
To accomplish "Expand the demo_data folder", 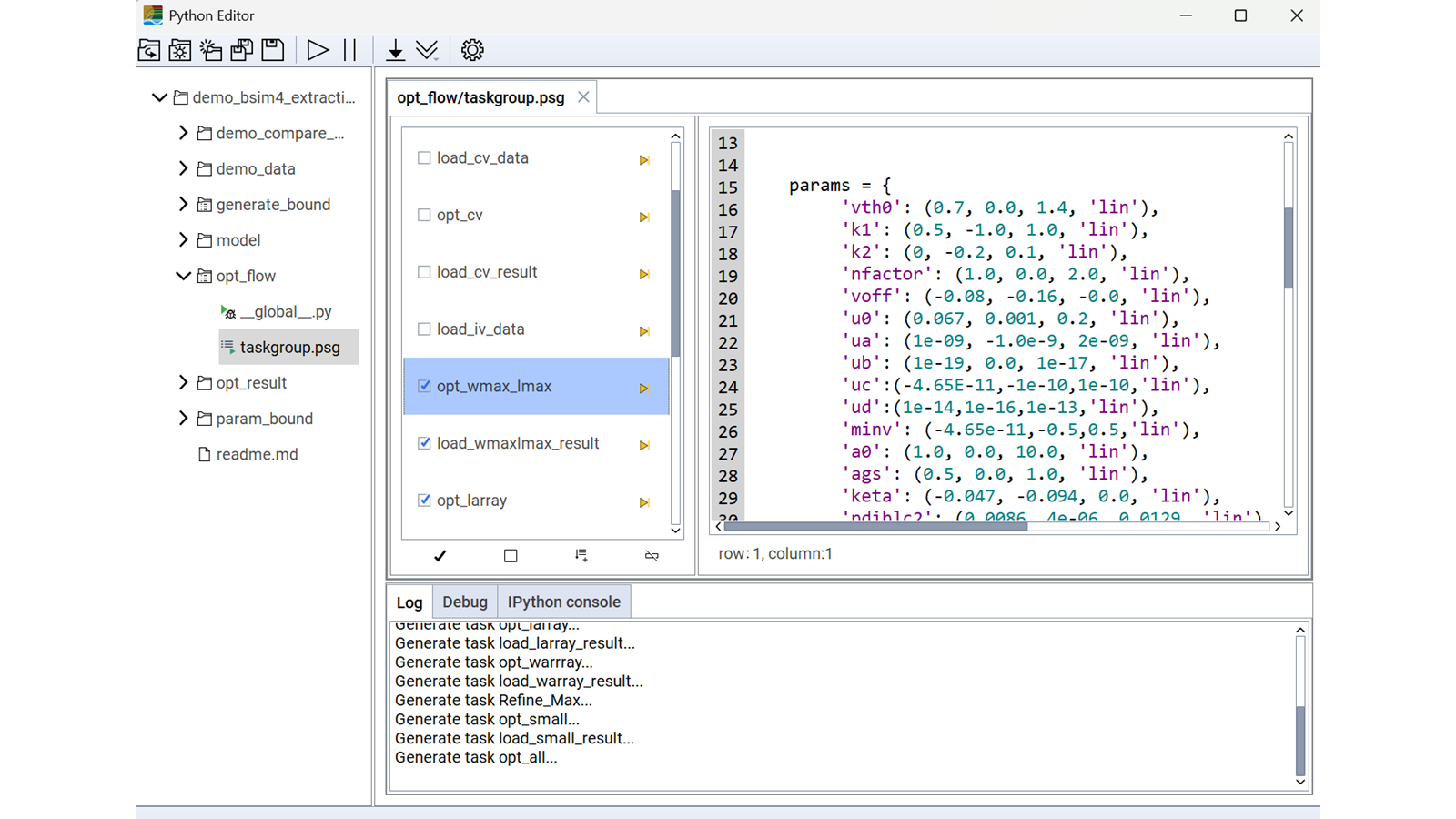I will tap(184, 168).
